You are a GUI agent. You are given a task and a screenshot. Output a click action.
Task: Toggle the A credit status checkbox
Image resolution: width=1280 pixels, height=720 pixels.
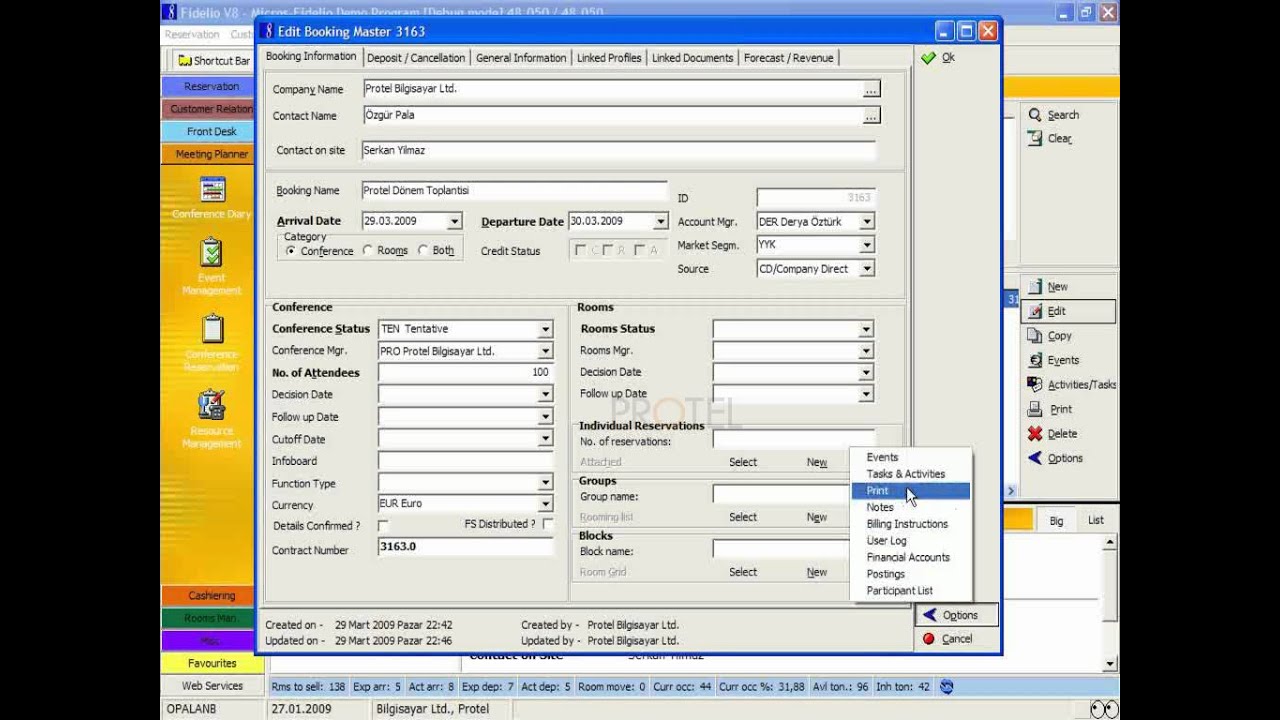point(640,250)
